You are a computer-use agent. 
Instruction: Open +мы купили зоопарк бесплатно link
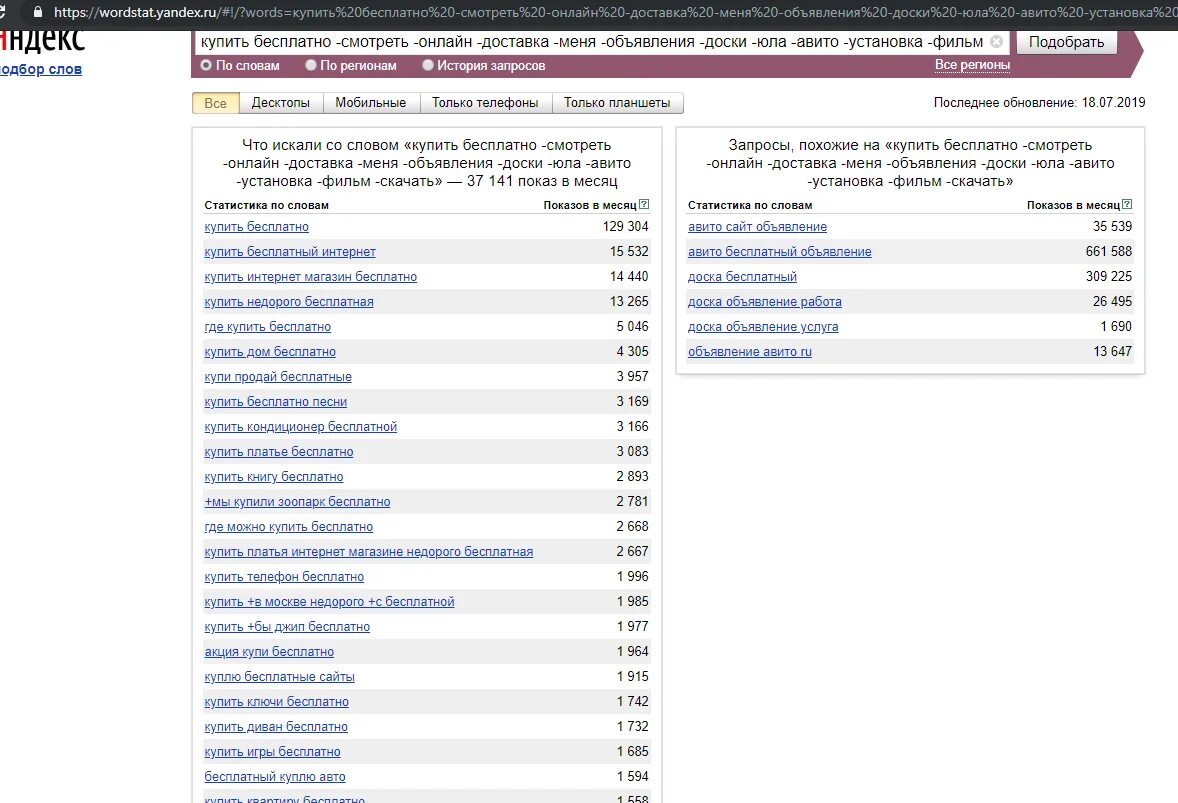pyautogui.click(x=298, y=502)
